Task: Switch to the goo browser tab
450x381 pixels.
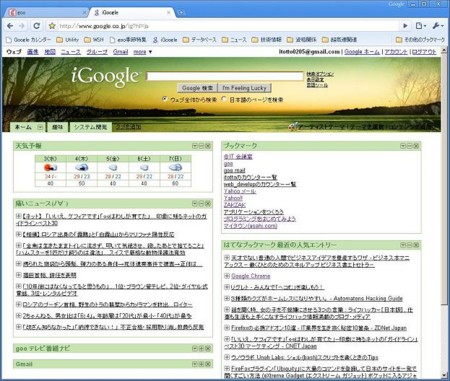Action: click(x=47, y=13)
